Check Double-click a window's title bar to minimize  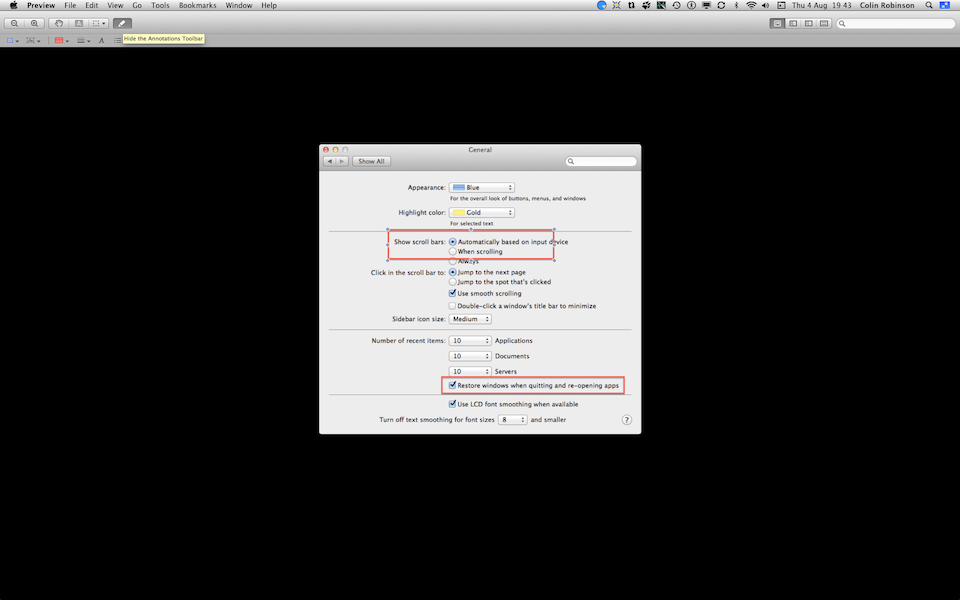point(453,305)
